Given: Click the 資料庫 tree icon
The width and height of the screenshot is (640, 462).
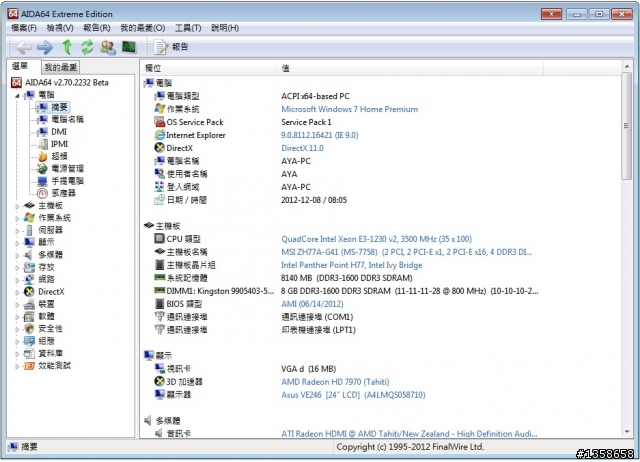Looking at the screenshot, I should point(29,353).
